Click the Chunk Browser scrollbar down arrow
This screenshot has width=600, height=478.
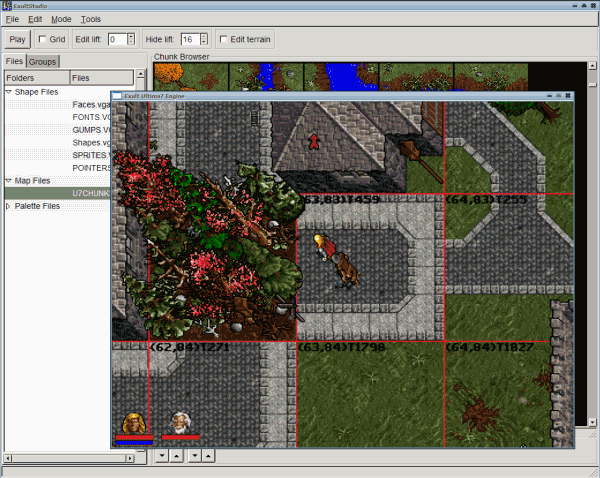(592, 422)
